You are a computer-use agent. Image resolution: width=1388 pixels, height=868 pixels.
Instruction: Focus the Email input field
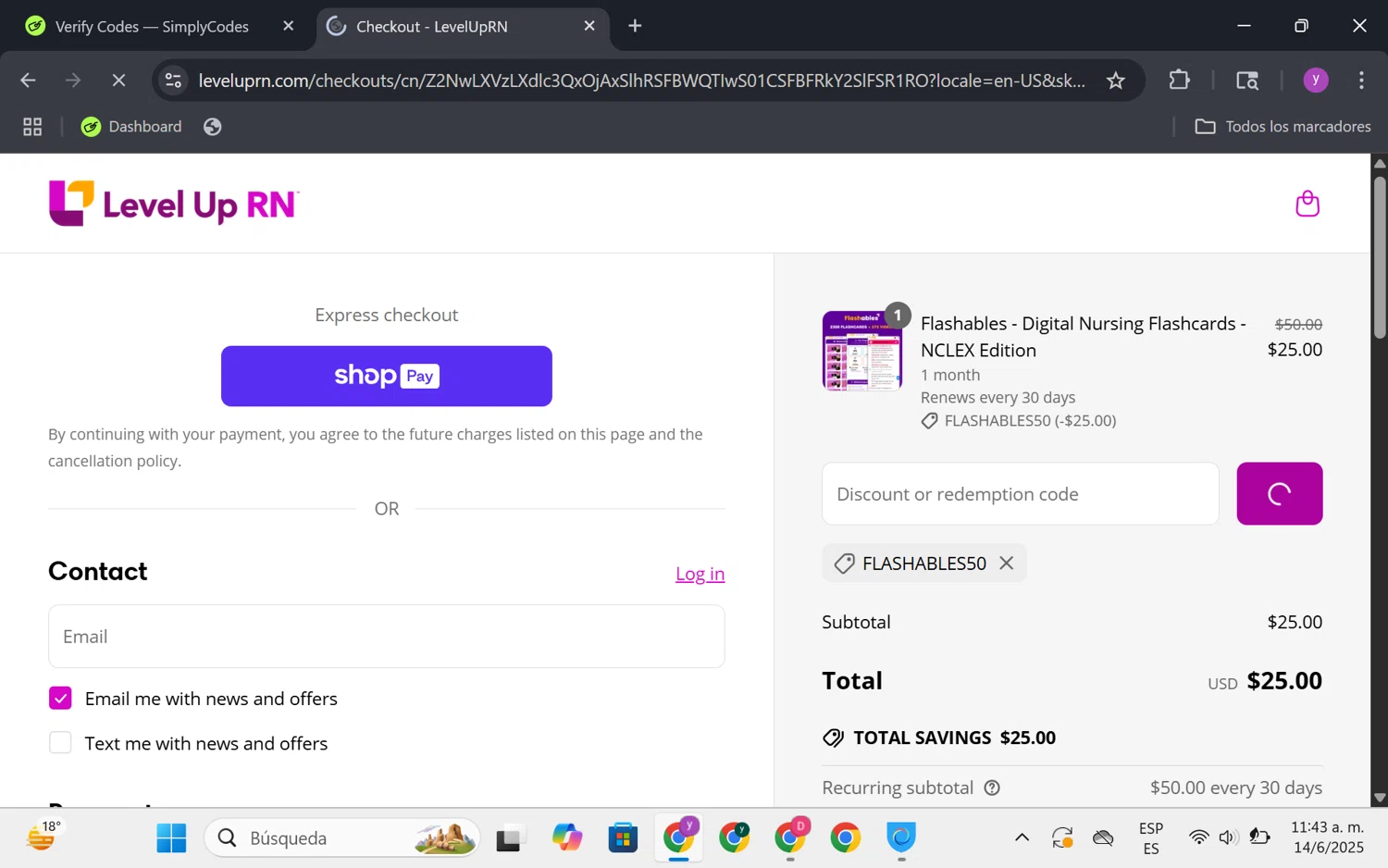tap(387, 637)
